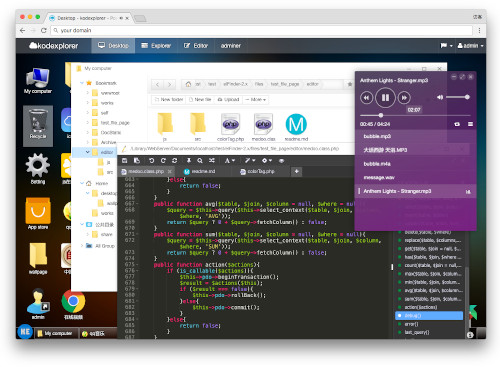Open the admin user dropdown menu

click(470, 46)
